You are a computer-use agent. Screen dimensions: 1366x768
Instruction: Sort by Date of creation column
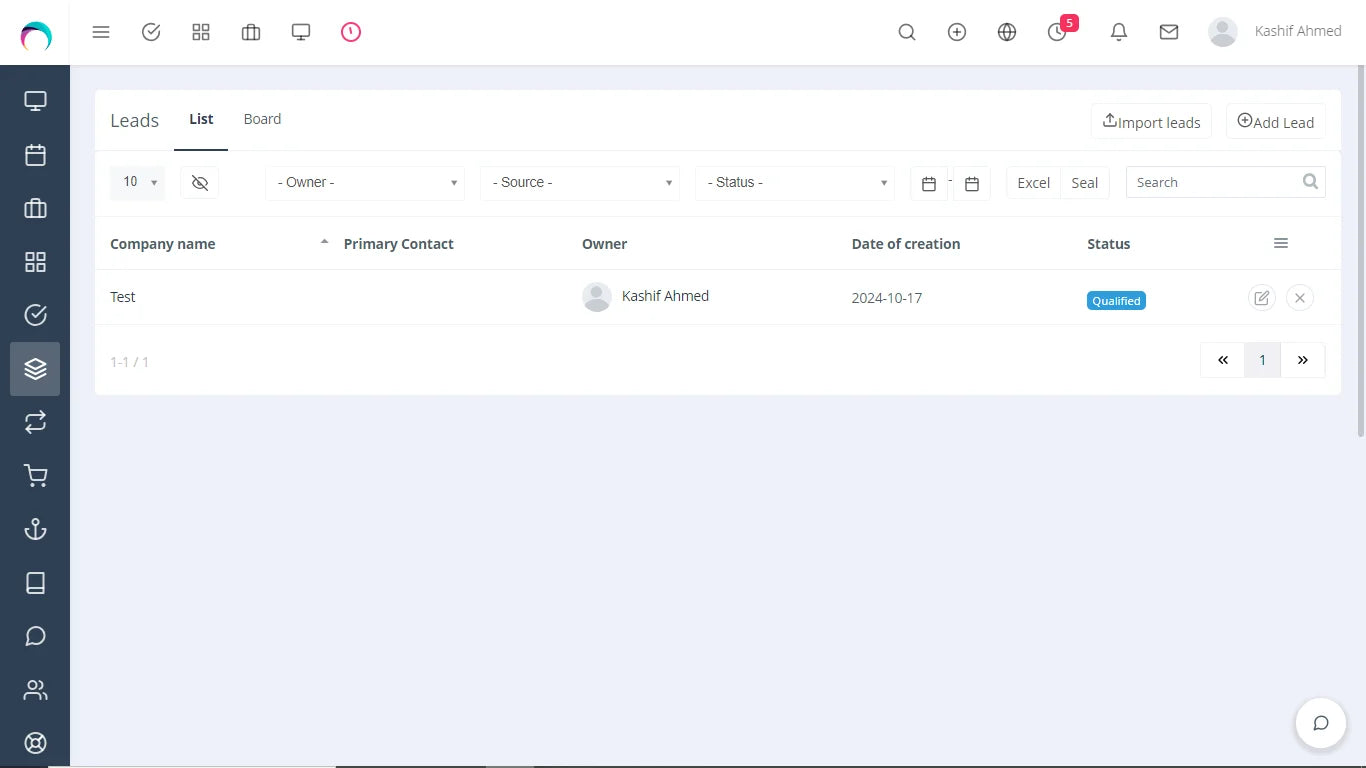point(906,244)
